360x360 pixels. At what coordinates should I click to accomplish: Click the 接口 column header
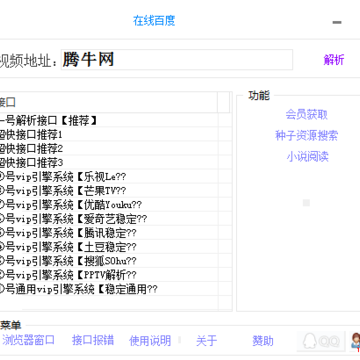[108, 102]
